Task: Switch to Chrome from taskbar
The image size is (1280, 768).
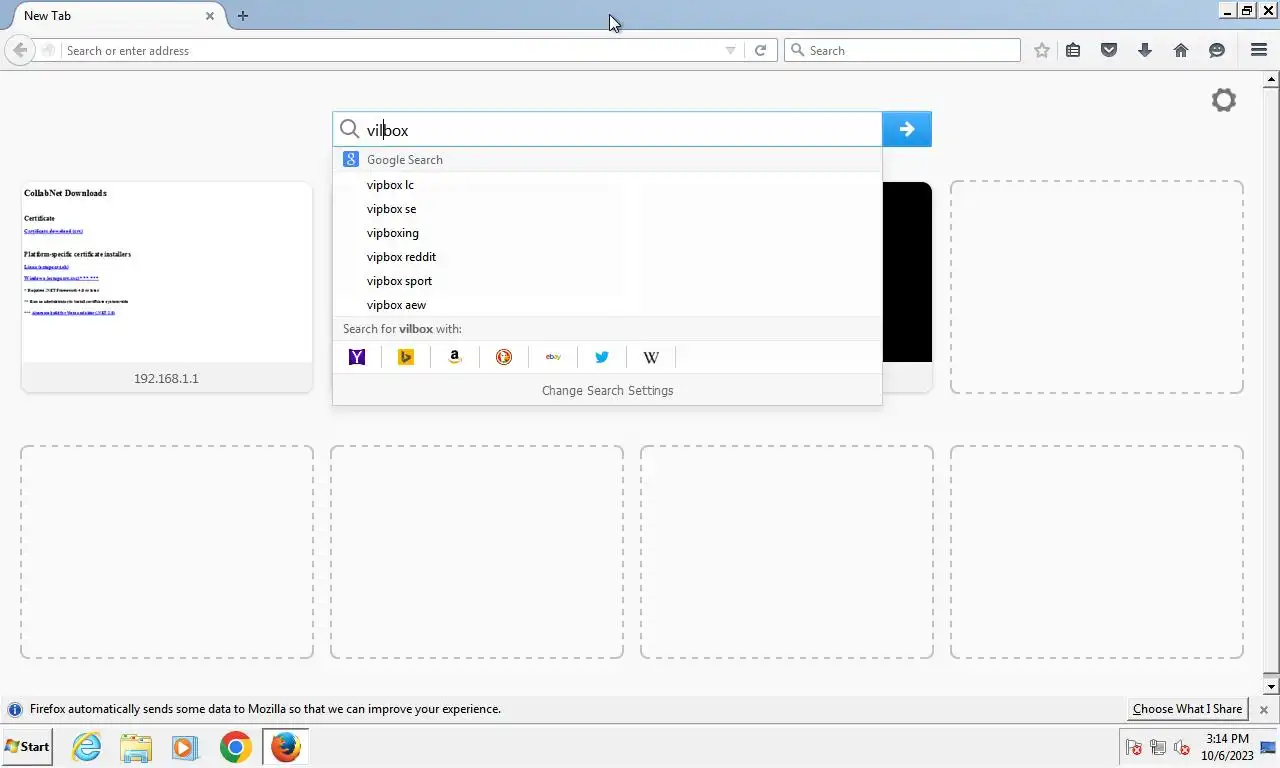Action: coord(235,747)
